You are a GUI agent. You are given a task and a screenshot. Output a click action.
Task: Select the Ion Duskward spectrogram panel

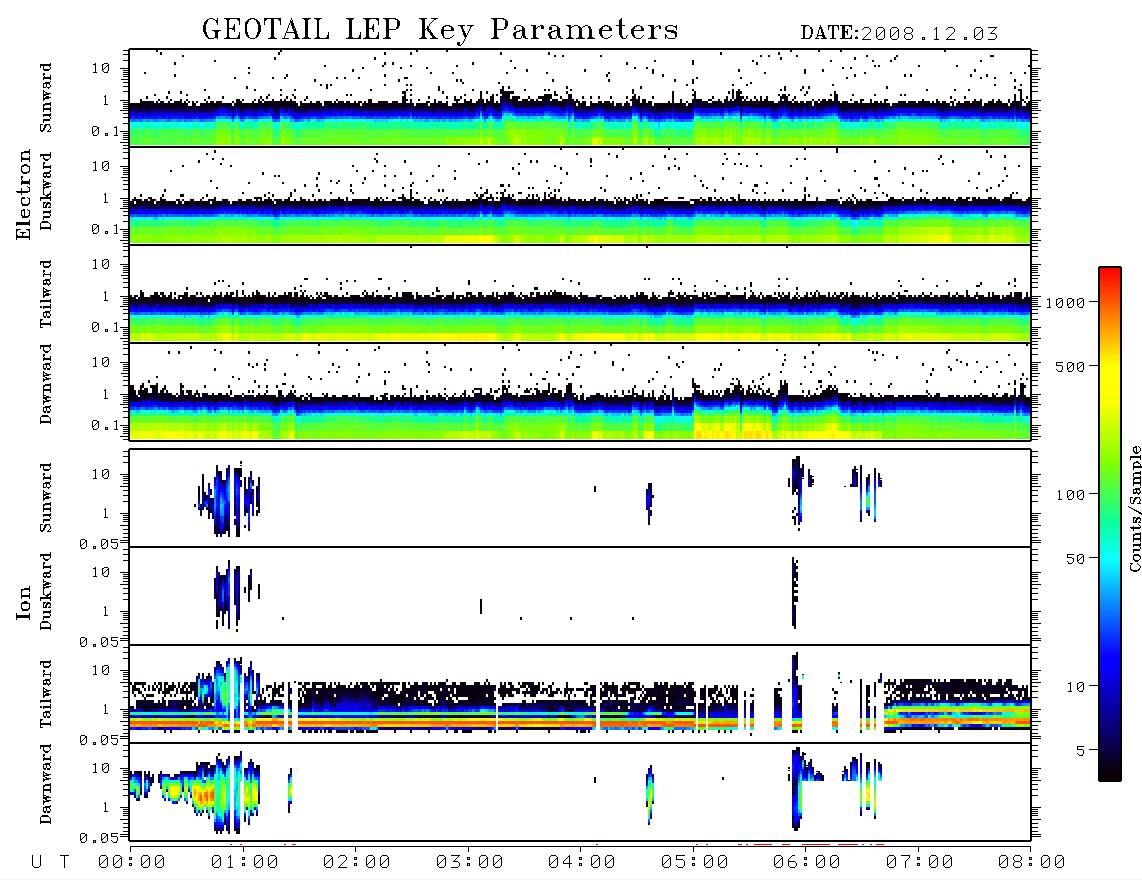tap(580, 596)
